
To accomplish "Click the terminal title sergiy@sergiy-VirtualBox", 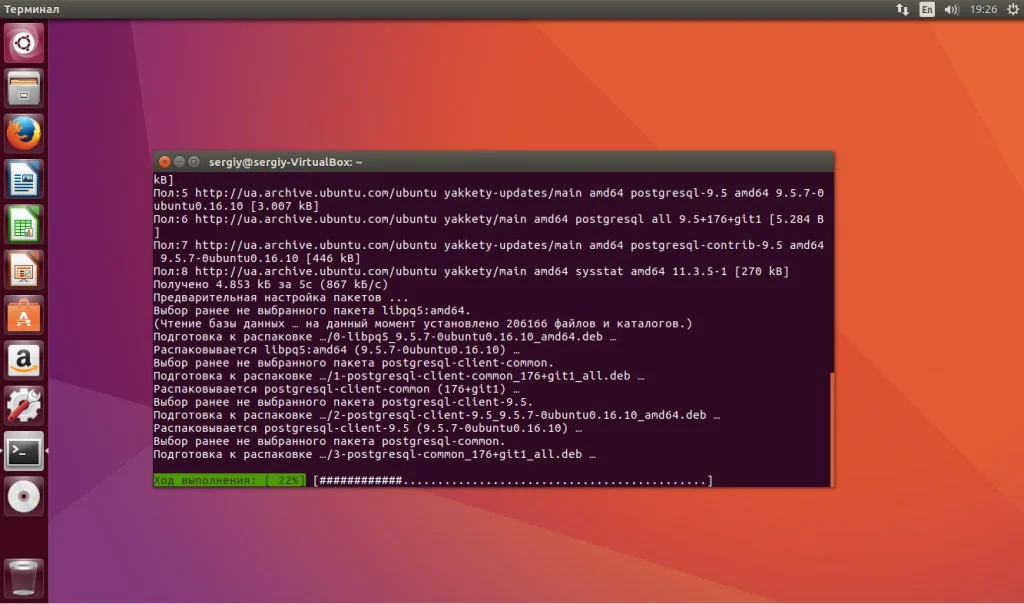I will 285,162.
